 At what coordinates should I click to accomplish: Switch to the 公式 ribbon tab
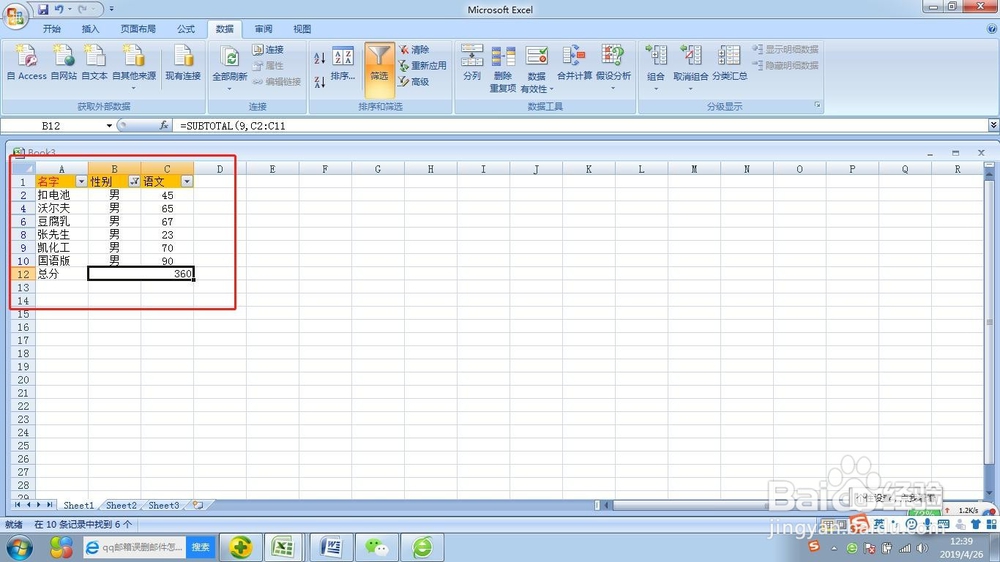pos(186,29)
